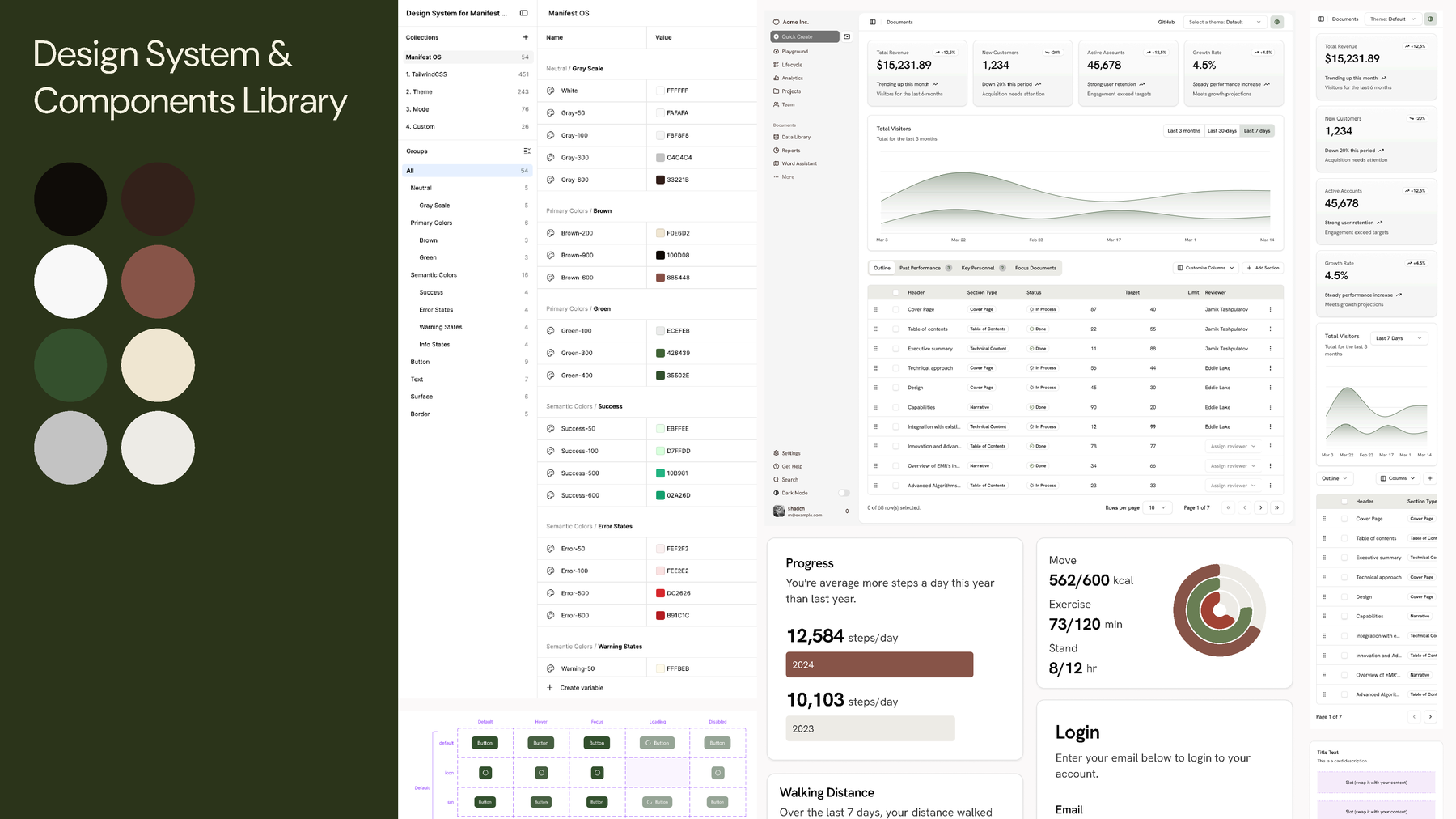
Task: Open the Rows per page dropdown
Action: (x=1158, y=507)
